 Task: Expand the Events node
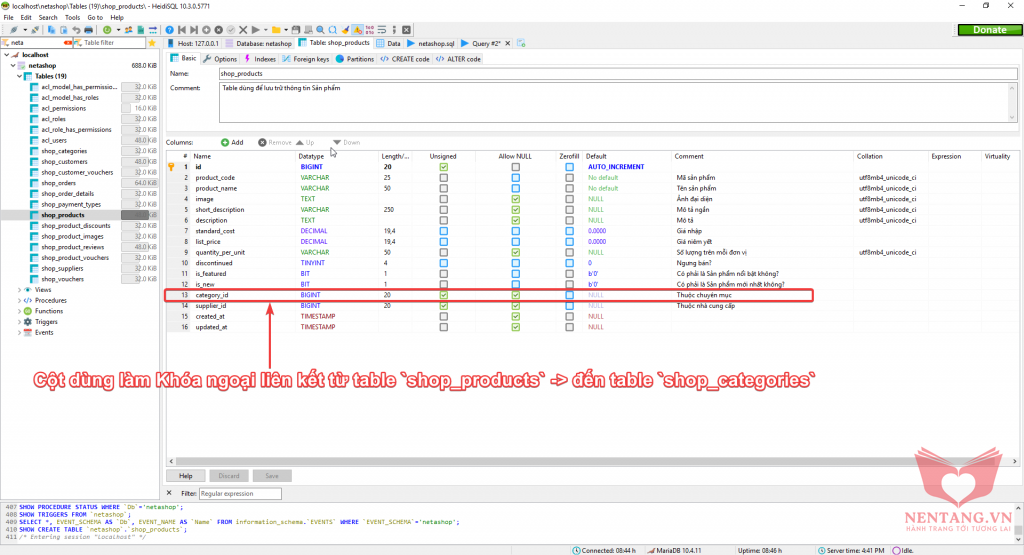pos(20,332)
